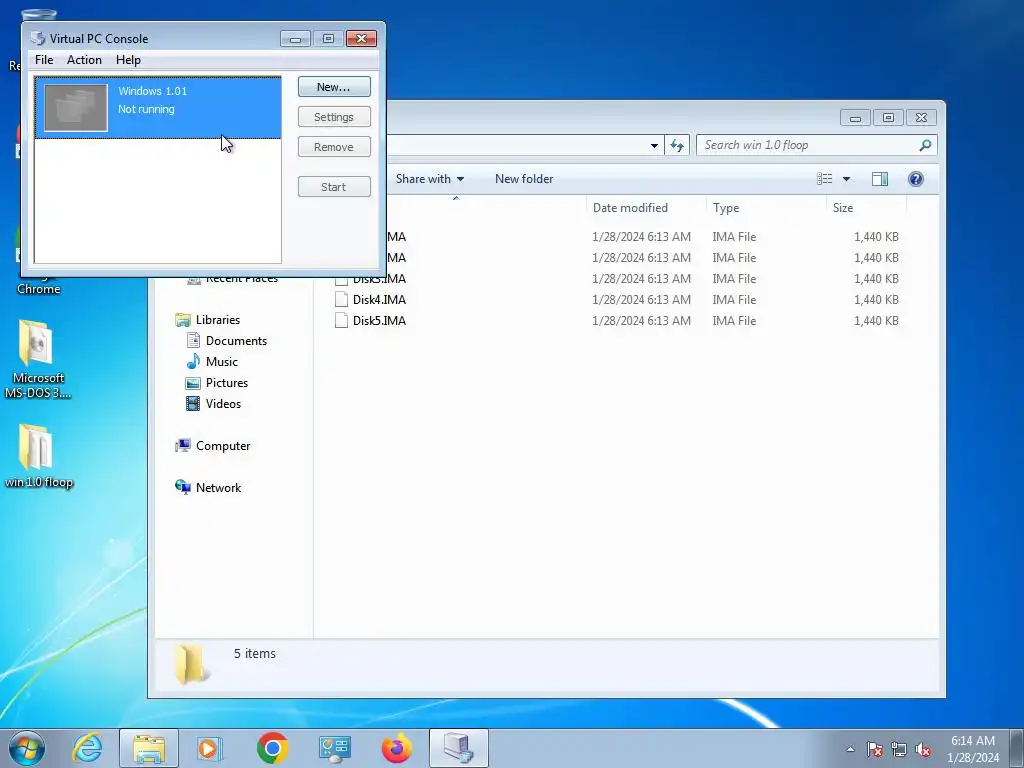Click the Windows Explorer taskbar button
The height and width of the screenshot is (768, 1024).
[x=149, y=748]
